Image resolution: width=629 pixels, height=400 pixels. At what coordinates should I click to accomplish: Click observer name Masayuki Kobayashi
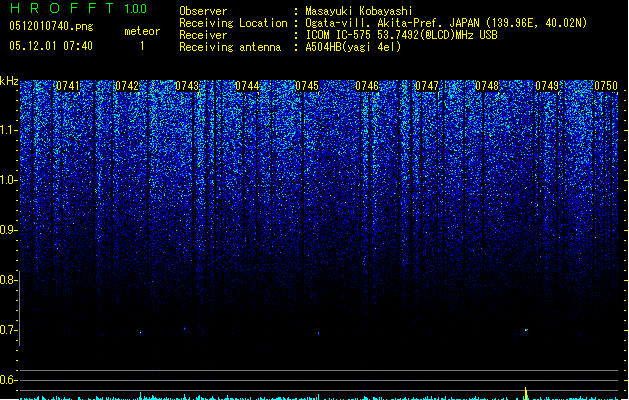359,11
